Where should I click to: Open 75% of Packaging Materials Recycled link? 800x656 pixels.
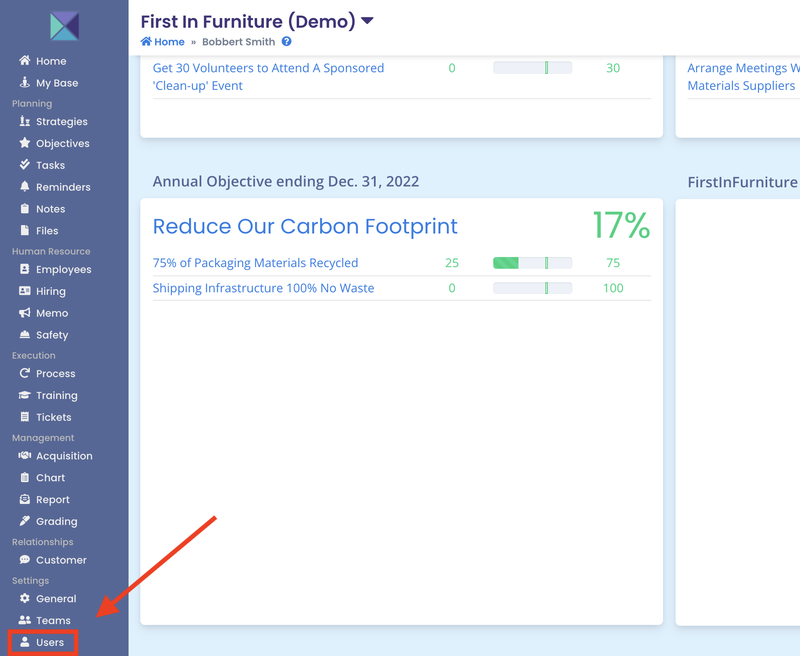pyautogui.click(x=255, y=263)
